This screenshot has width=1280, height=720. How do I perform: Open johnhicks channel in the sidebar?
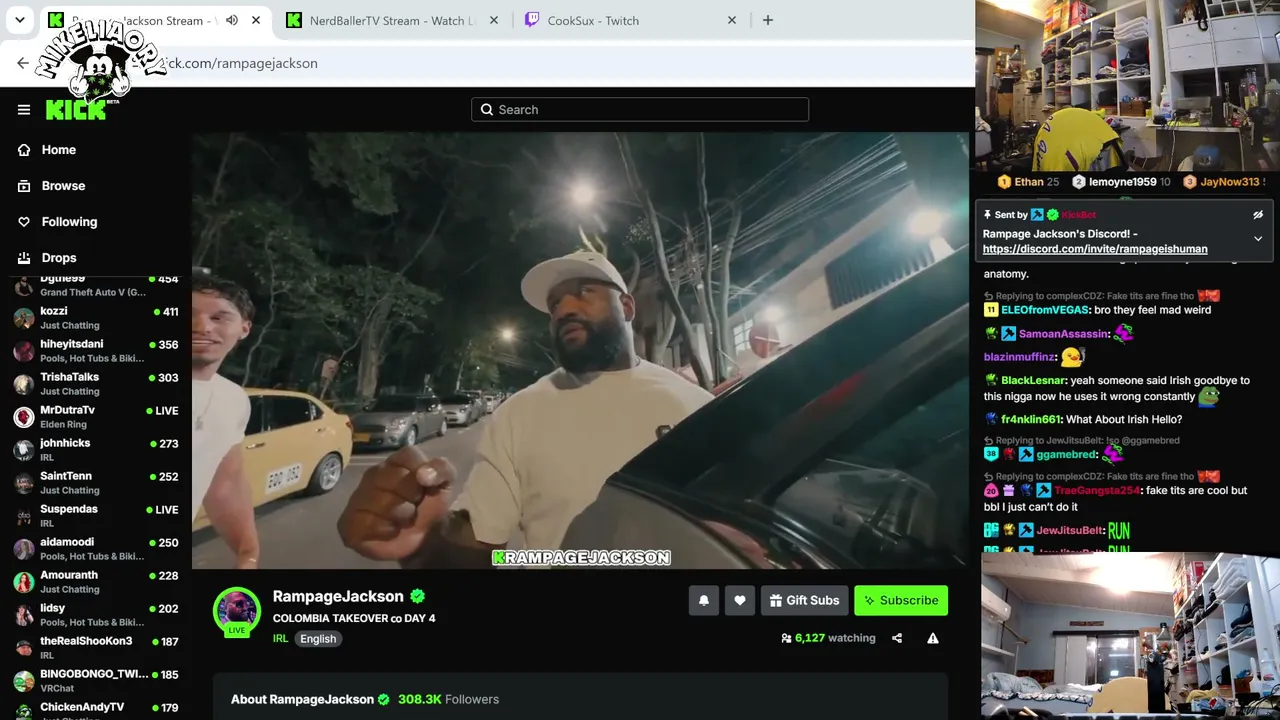click(96, 450)
